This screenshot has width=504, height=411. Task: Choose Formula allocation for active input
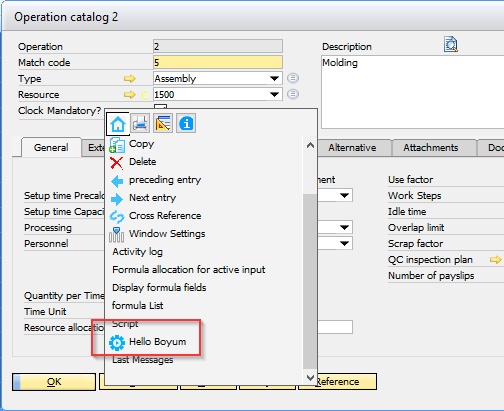pyautogui.click(x=189, y=270)
